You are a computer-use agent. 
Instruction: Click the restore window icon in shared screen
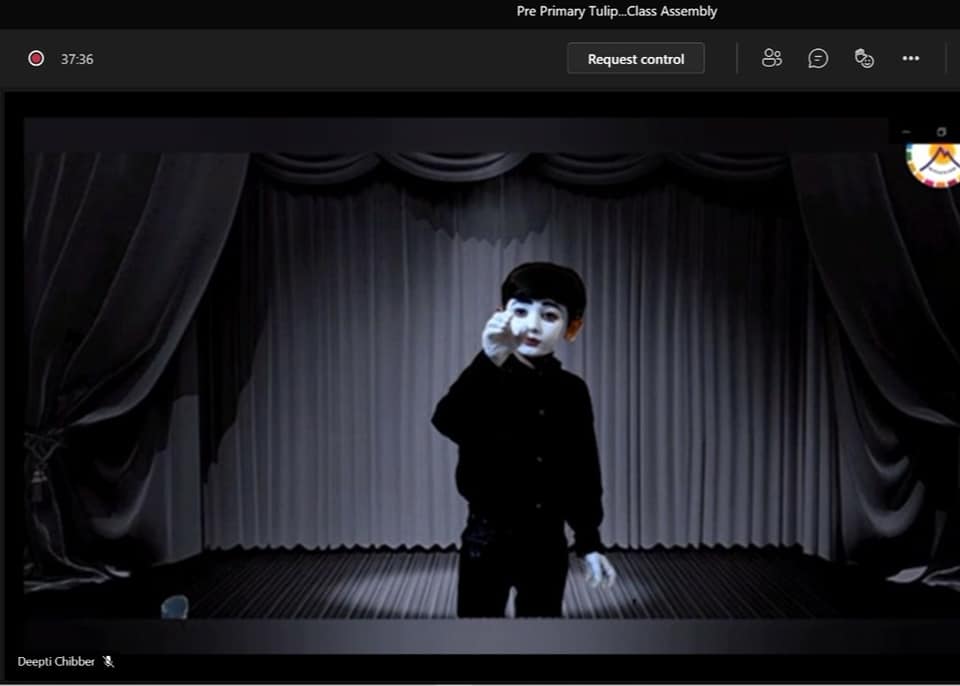point(942,132)
